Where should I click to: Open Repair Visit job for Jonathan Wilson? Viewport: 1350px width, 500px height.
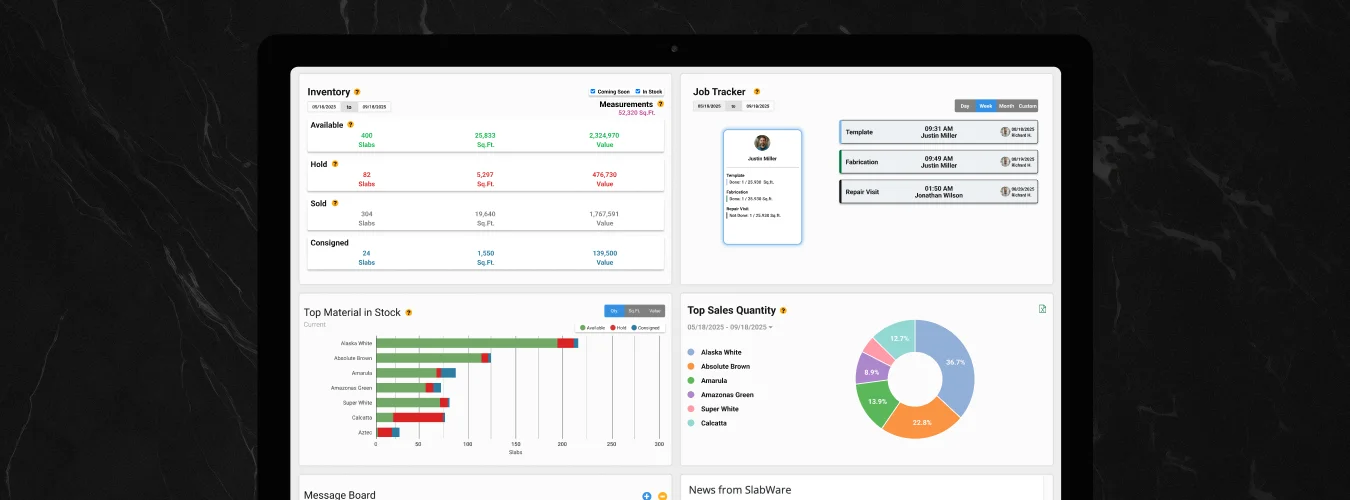click(x=939, y=191)
